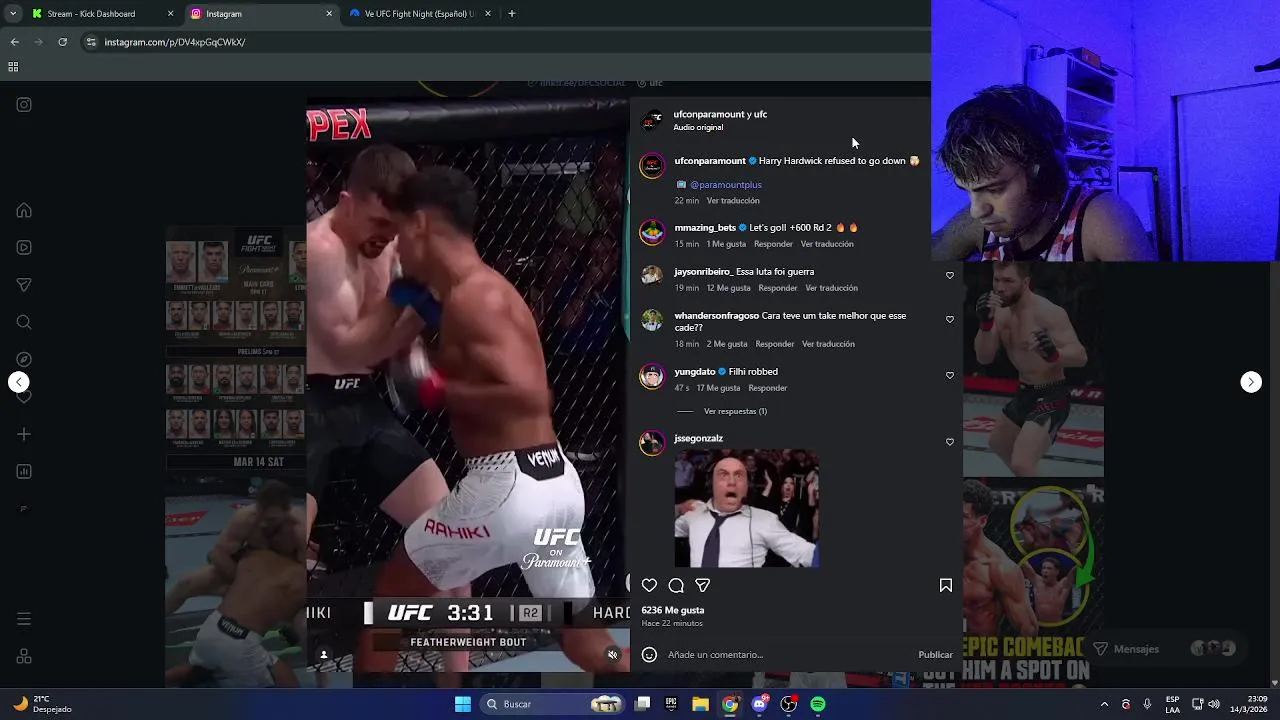1280x720 pixels.
Task: Click the comment bubble icon under post
Action: tap(676, 586)
